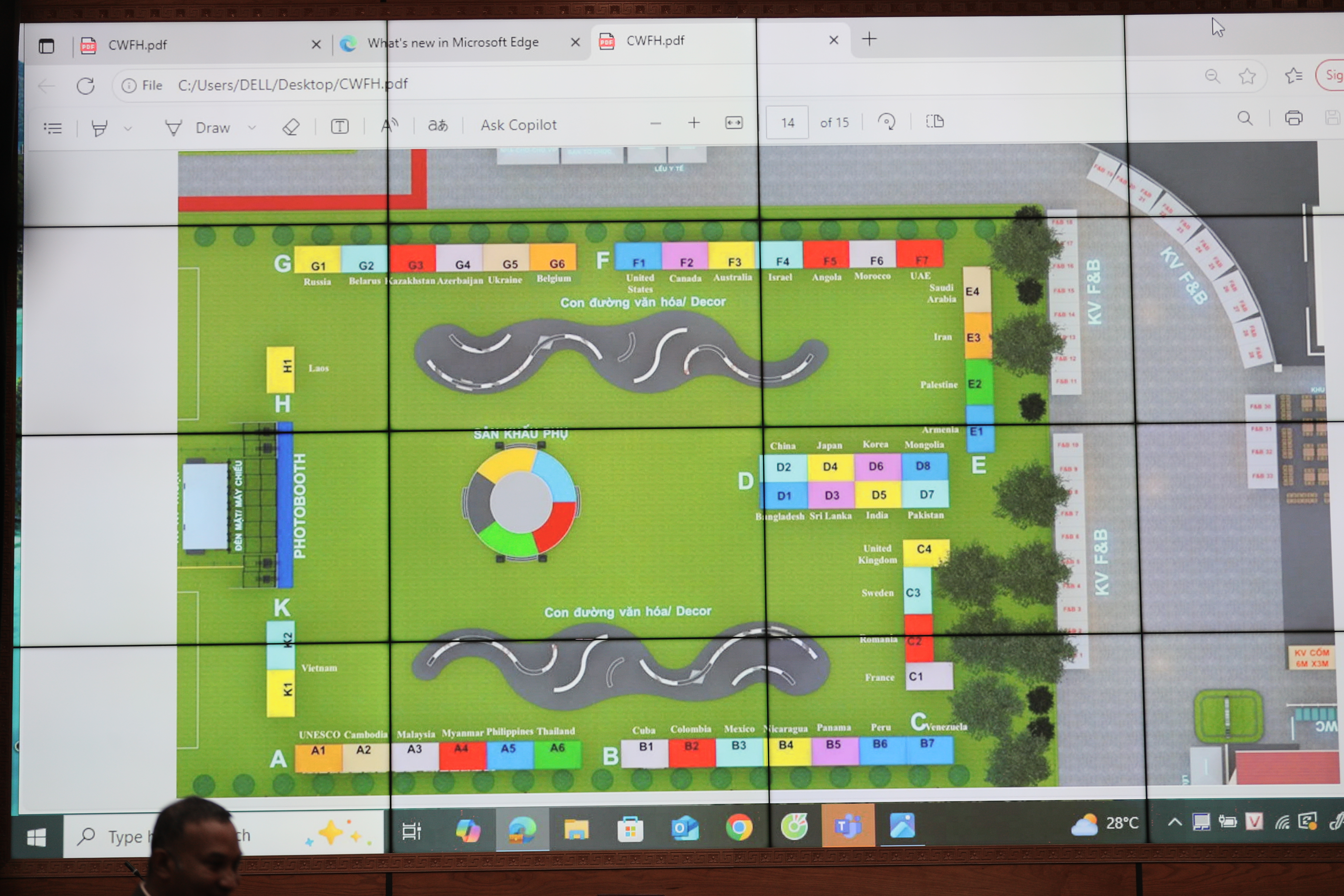Click the page number input field
1344x896 pixels.
click(787, 122)
